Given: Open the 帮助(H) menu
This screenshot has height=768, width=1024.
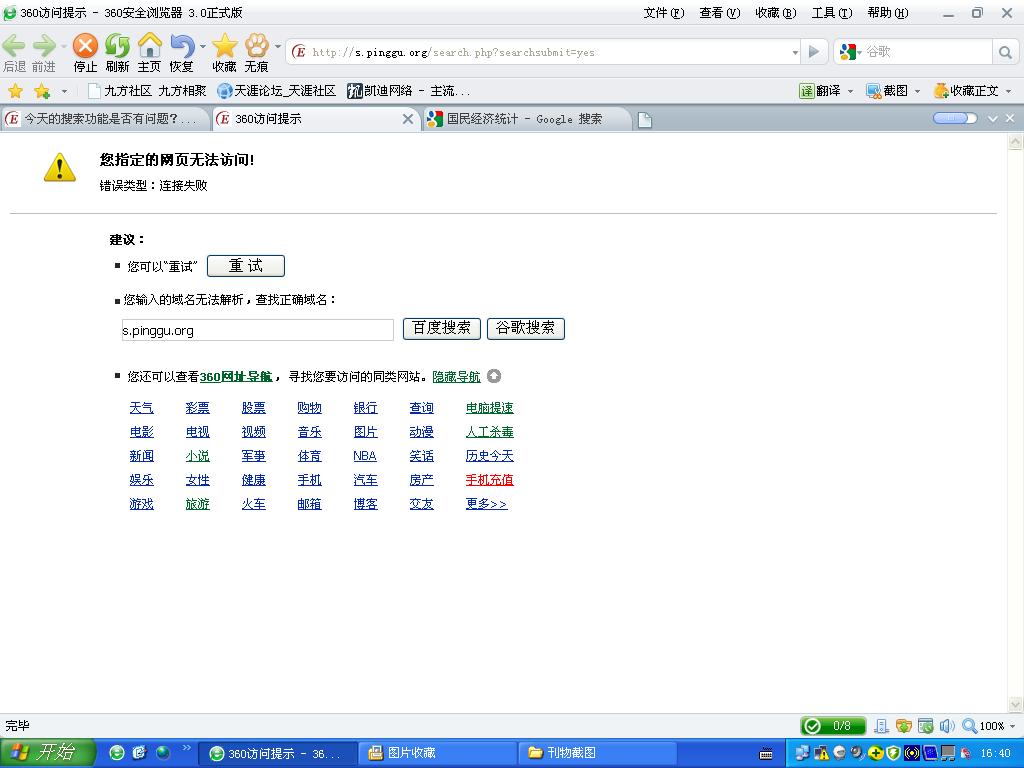Looking at the screenshot, I should click(x=888, y=13).
